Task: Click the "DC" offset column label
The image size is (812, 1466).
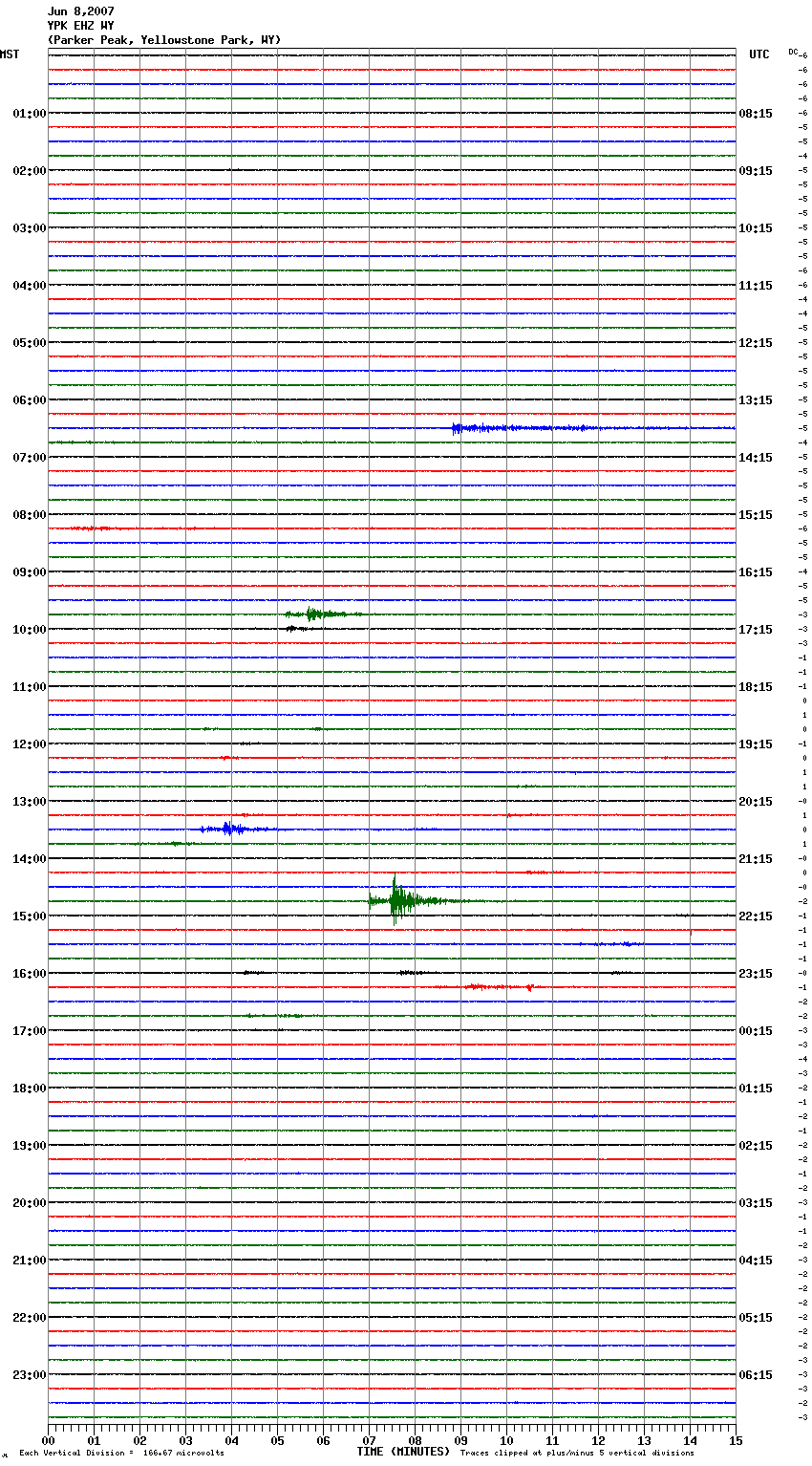Action: tap(793, 52)
